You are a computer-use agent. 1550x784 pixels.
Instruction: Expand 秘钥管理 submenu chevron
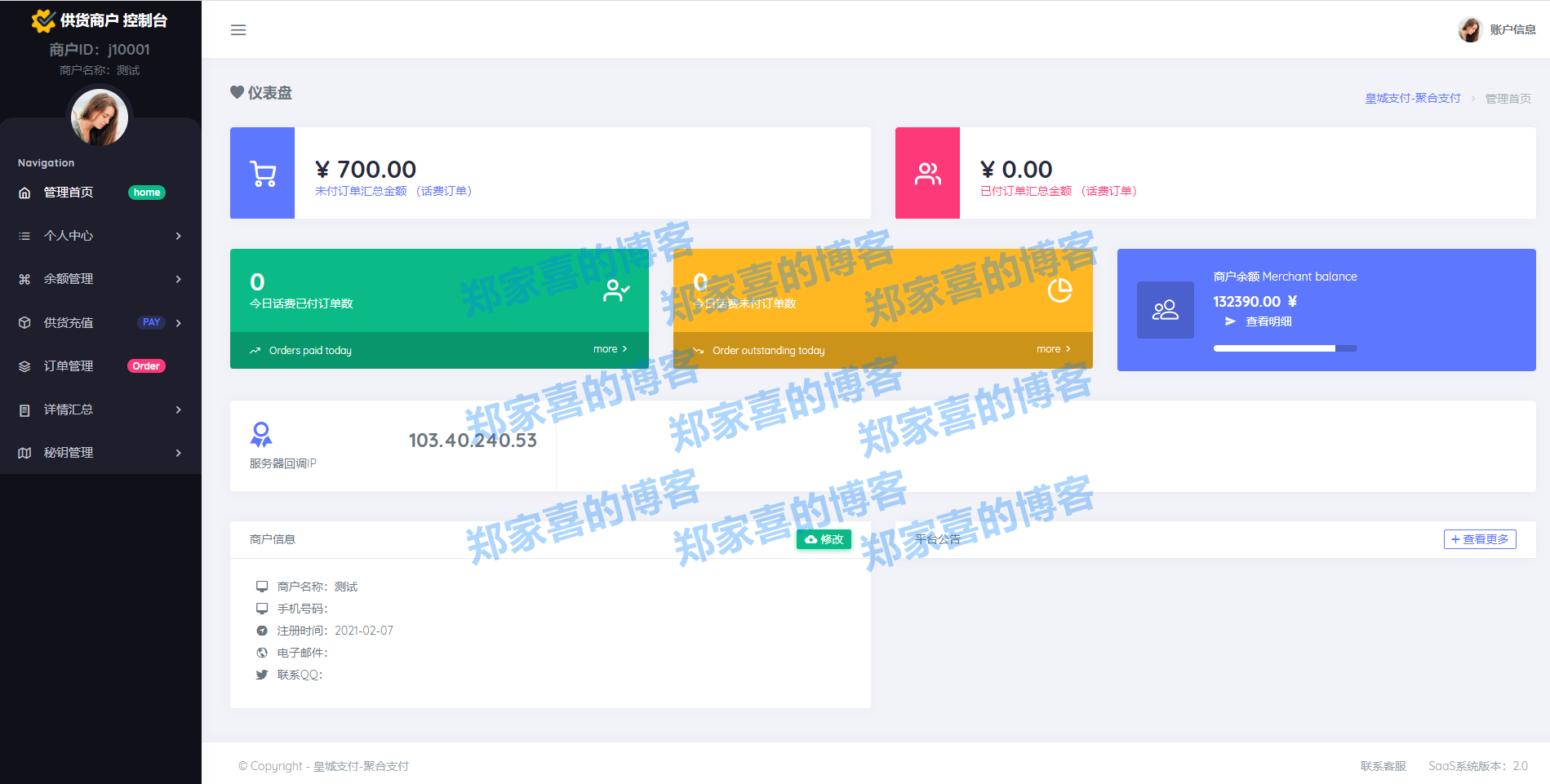click(178, 453)
